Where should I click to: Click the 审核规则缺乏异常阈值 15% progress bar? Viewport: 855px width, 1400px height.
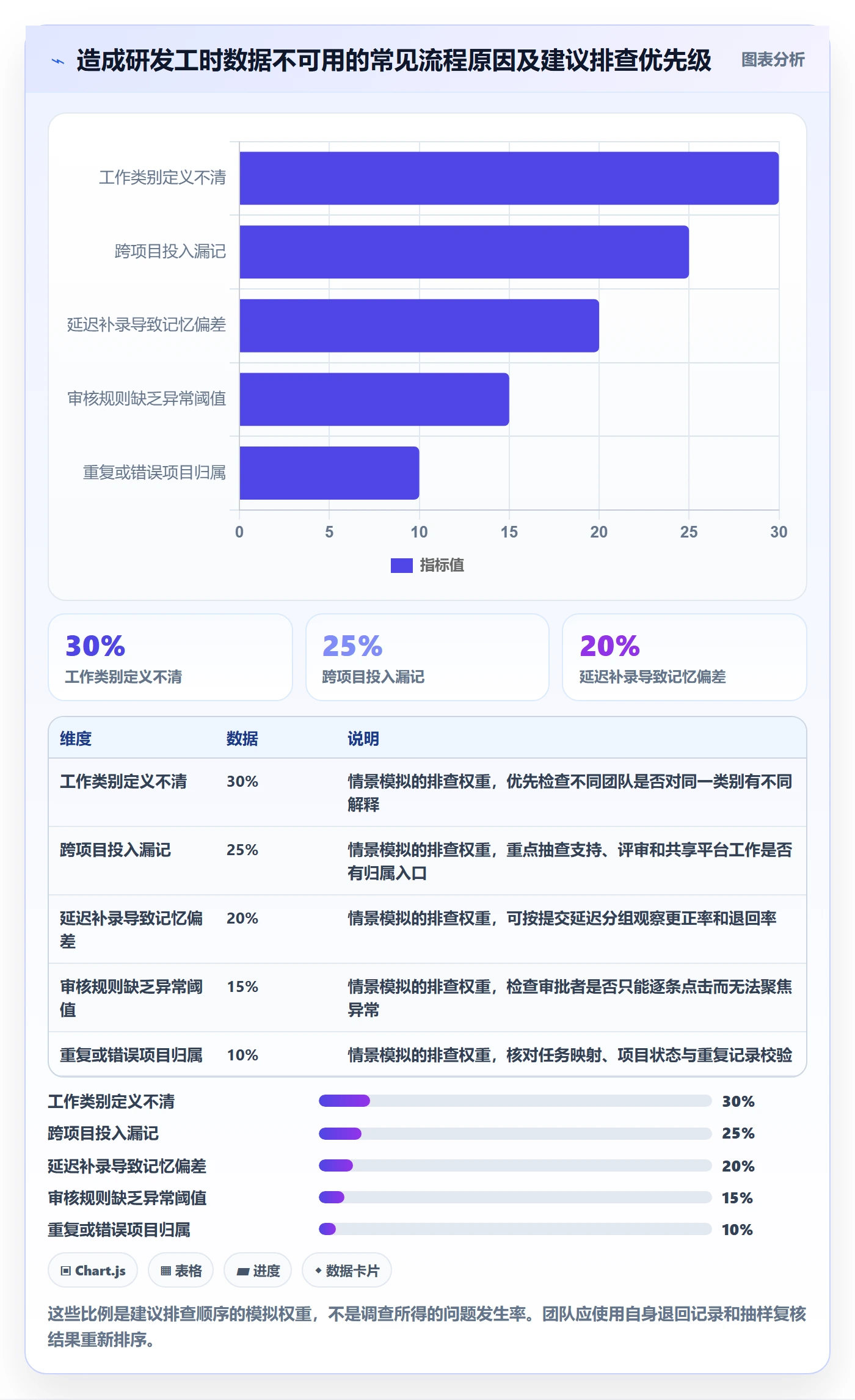[x=515, y=1197]
